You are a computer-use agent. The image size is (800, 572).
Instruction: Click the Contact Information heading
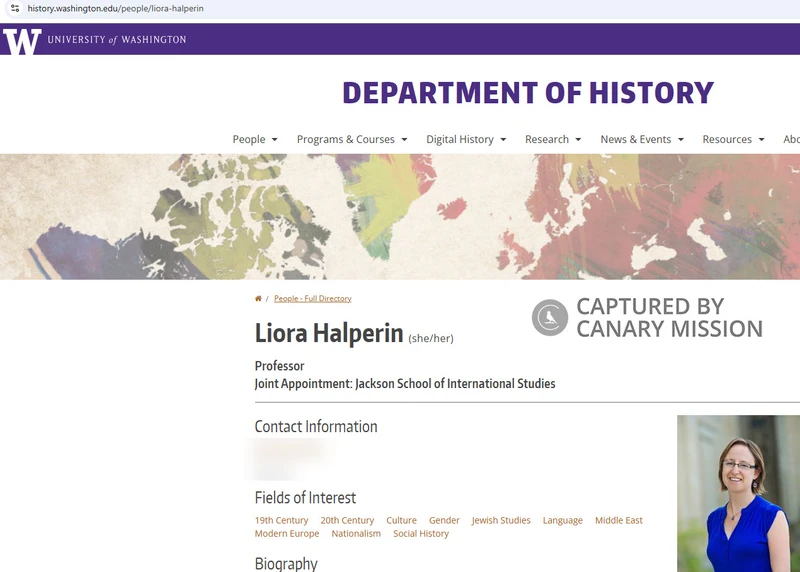[316, 427]
